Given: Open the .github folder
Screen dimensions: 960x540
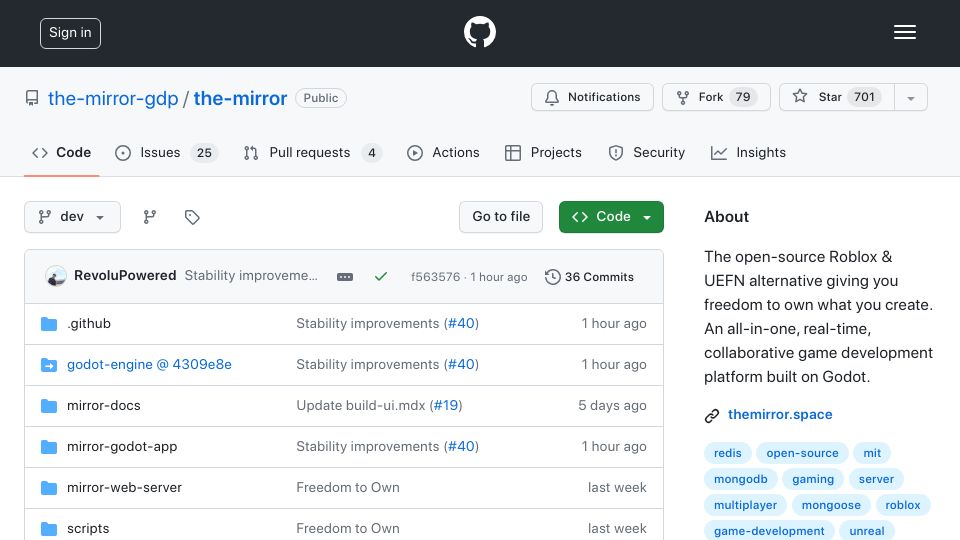Looking at the screenshot, I should (89, 323).
